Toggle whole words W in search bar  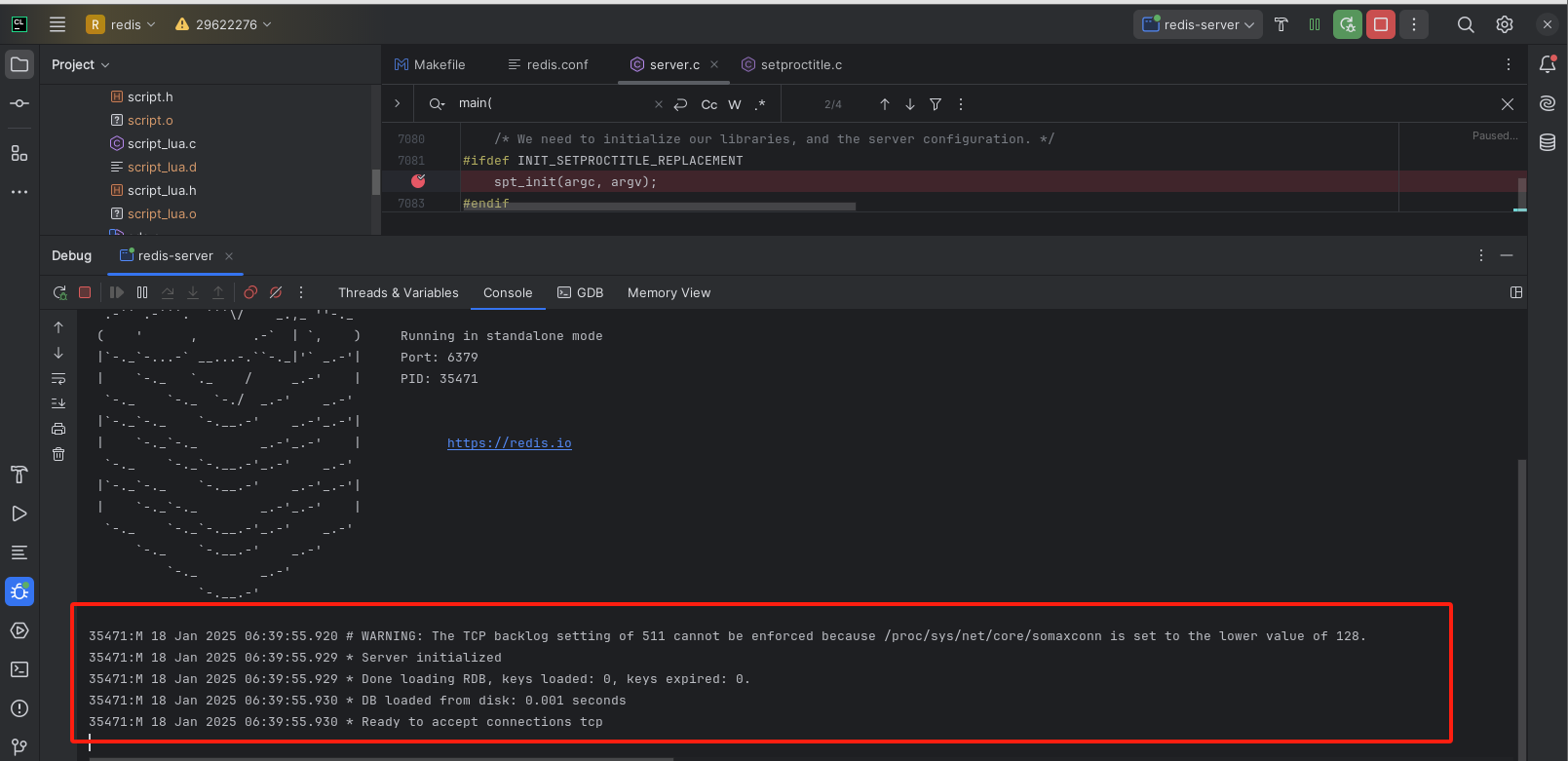[735, 104]
